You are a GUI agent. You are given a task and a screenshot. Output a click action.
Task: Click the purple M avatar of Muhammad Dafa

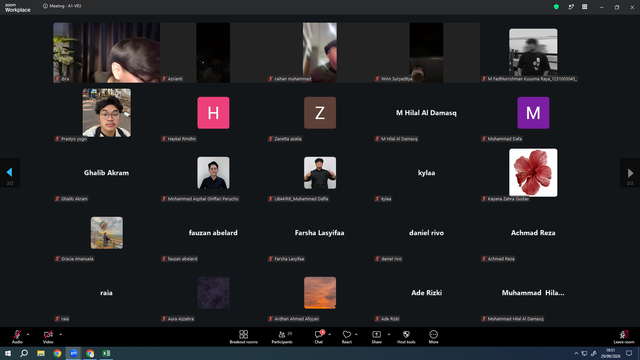pos(533,113)
